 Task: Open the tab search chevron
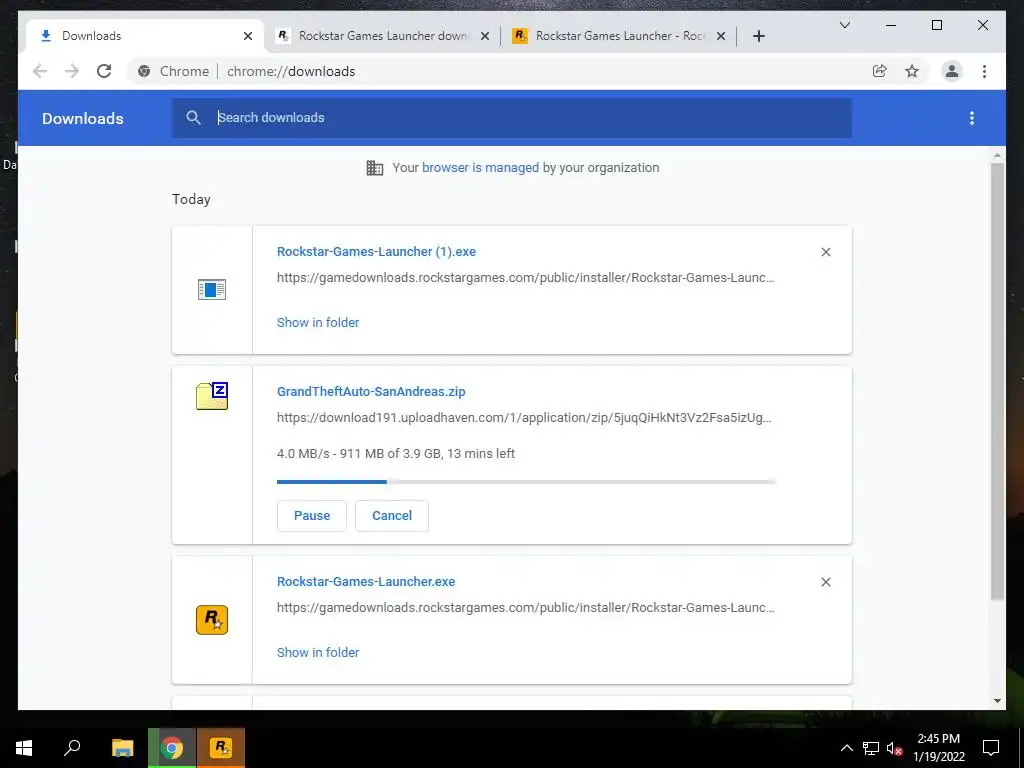844,25
